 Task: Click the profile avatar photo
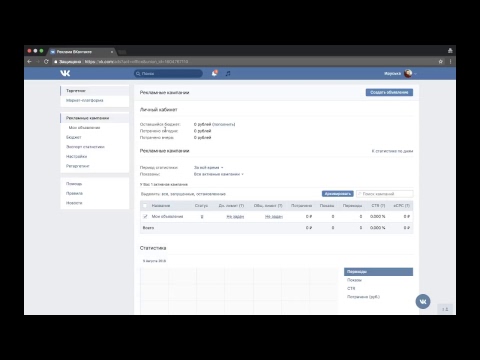[x=408, y=73]
